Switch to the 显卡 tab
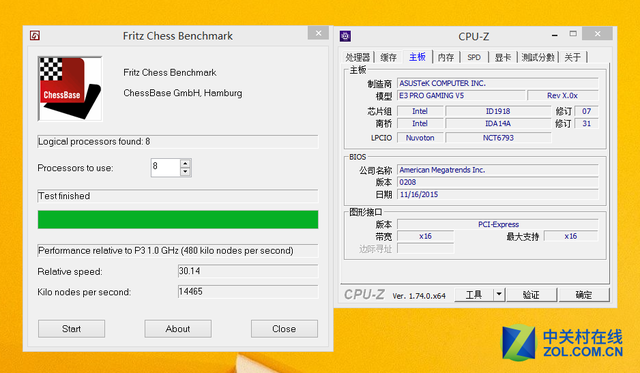 503,58
